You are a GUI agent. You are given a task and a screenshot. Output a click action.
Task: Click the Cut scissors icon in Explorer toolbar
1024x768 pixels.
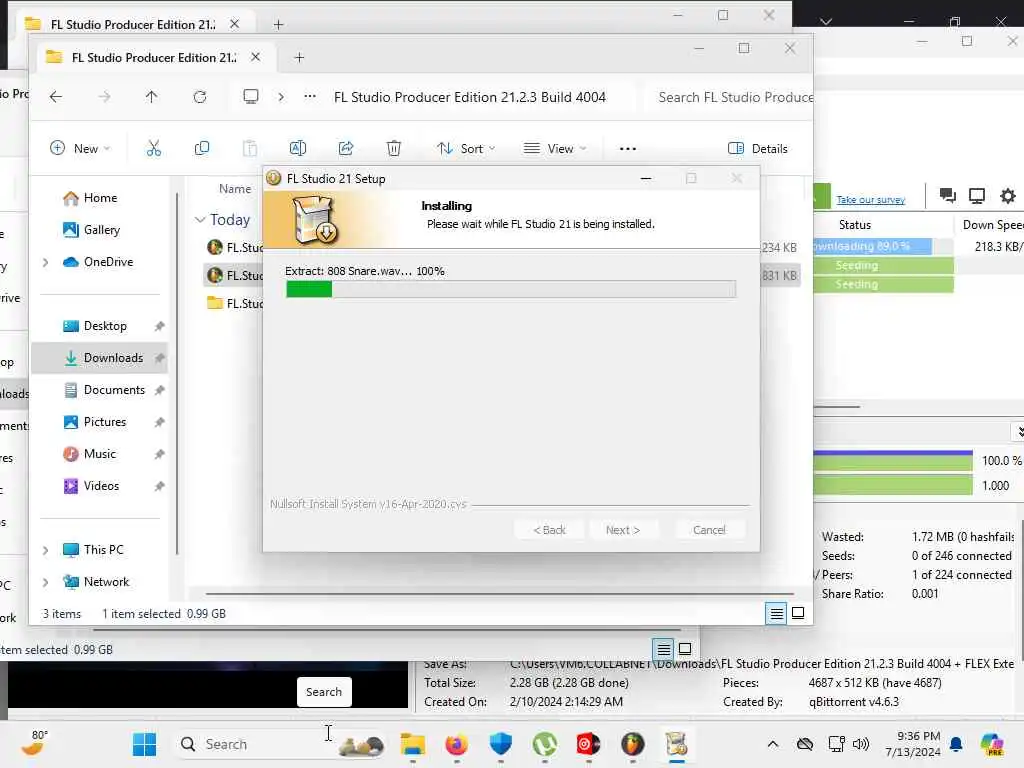coord(153,148)
